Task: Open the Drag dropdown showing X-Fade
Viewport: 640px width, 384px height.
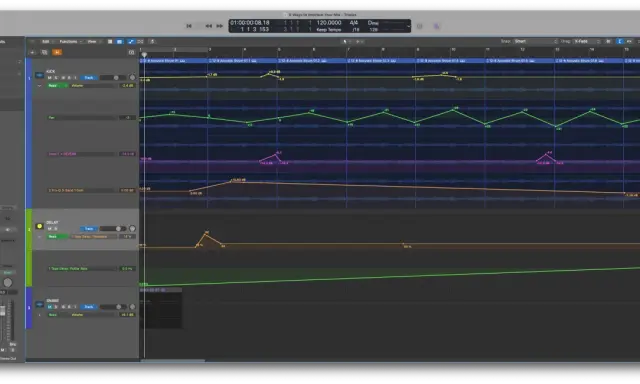Action: click(x=587, y=41)
